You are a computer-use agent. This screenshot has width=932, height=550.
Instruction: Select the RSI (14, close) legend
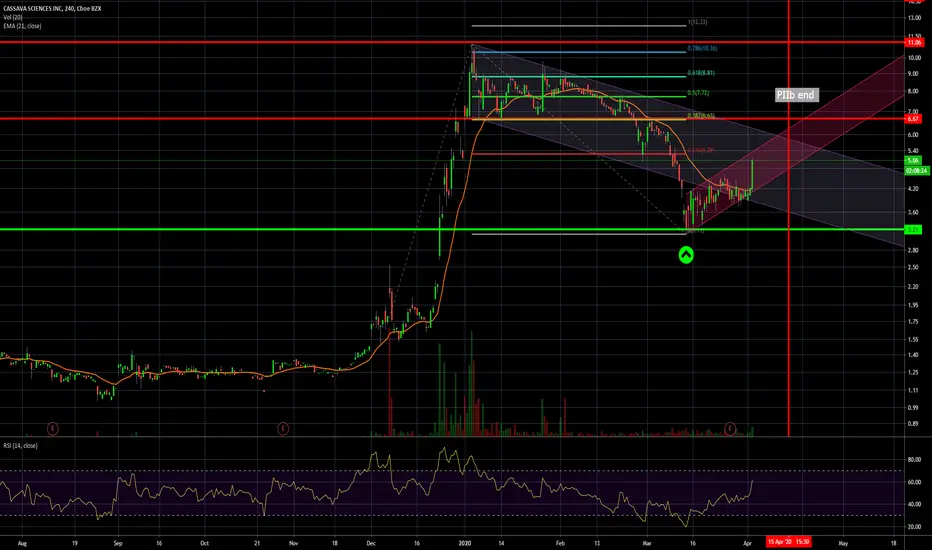pos(20,445)
